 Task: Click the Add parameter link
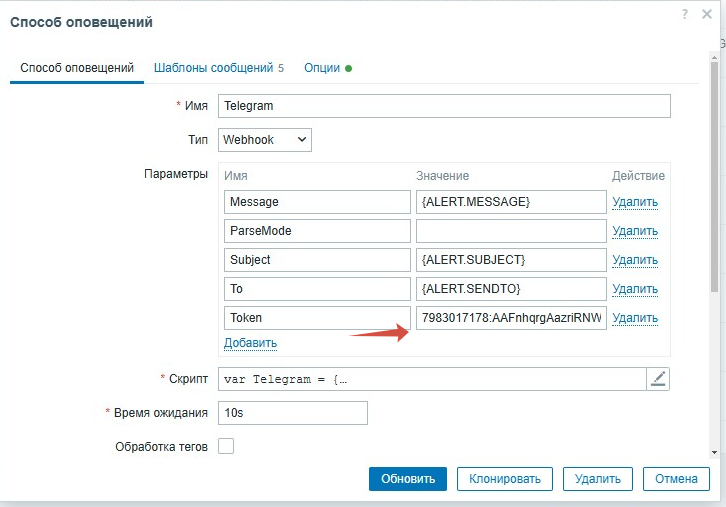click(250, 343)
